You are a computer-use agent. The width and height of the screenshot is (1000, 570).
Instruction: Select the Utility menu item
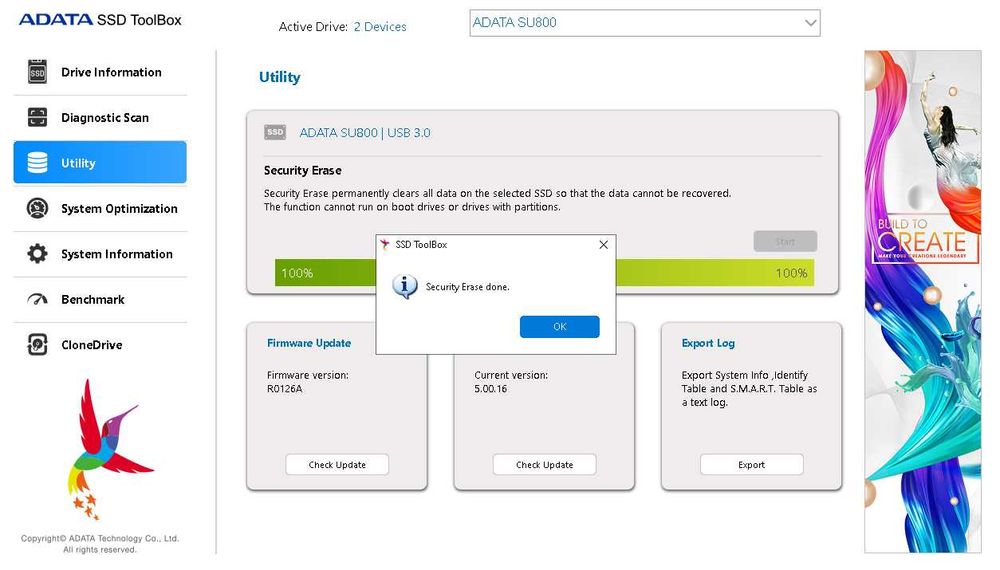click(100, 163)
